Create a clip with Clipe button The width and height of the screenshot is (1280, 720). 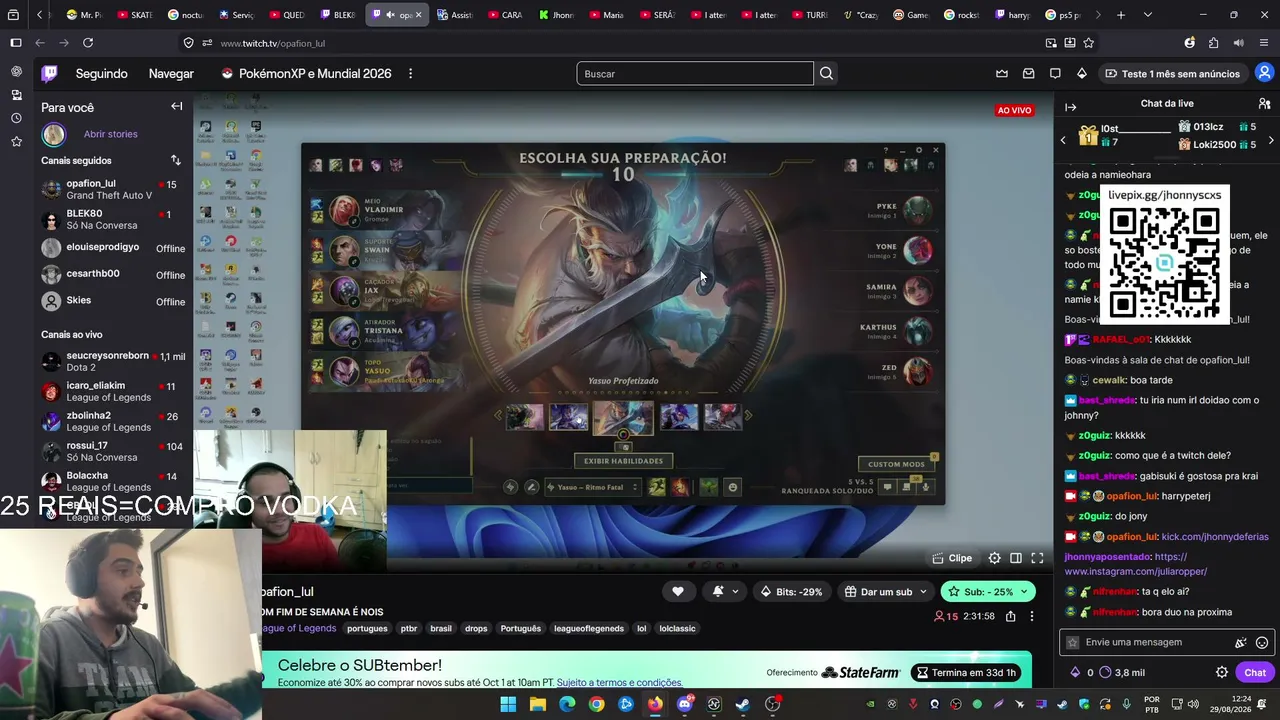(x=952, y=558)
